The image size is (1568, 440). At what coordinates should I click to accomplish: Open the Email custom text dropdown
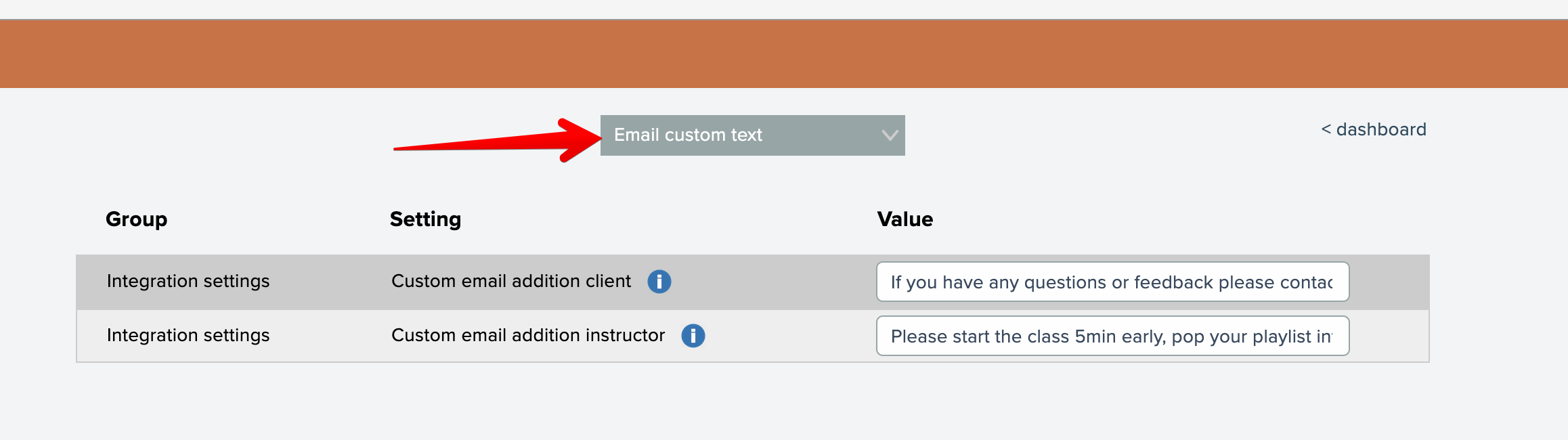tap(752, 135)
